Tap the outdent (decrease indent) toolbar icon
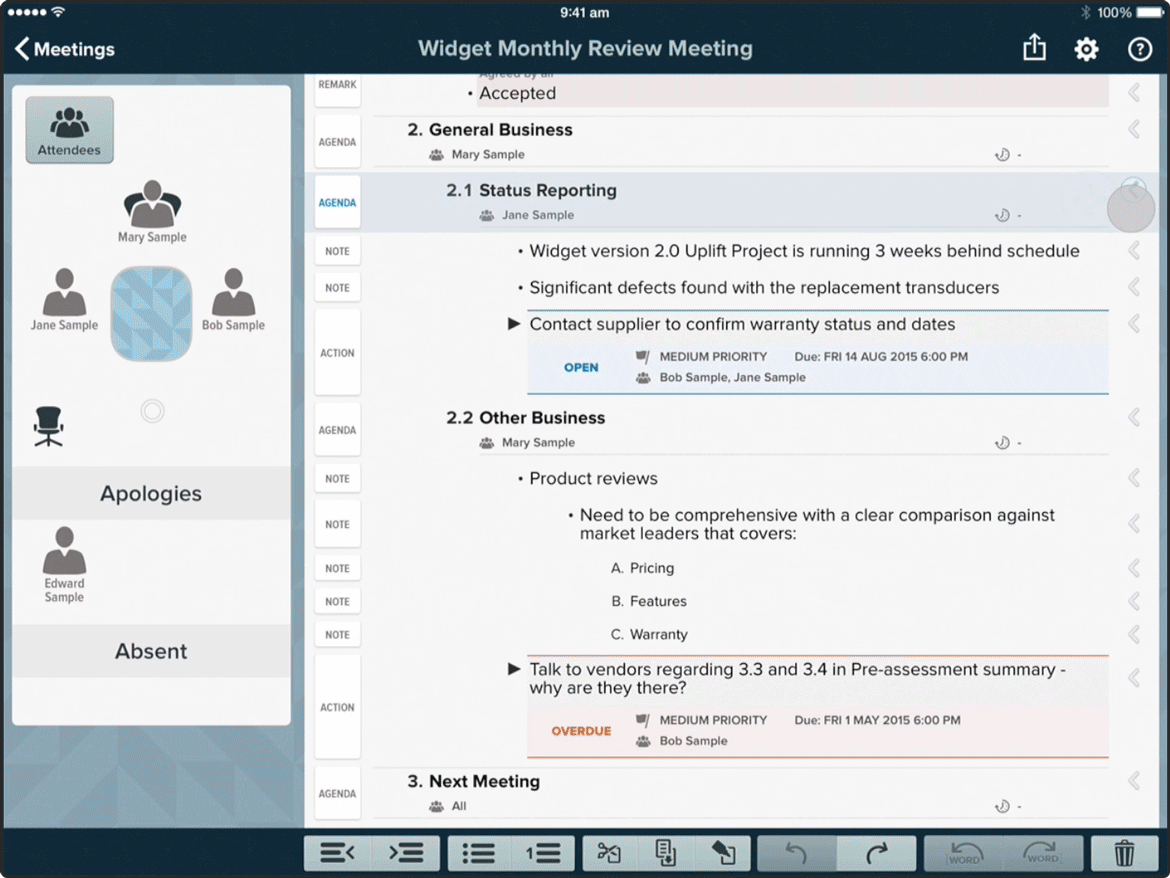 [338, 853]
